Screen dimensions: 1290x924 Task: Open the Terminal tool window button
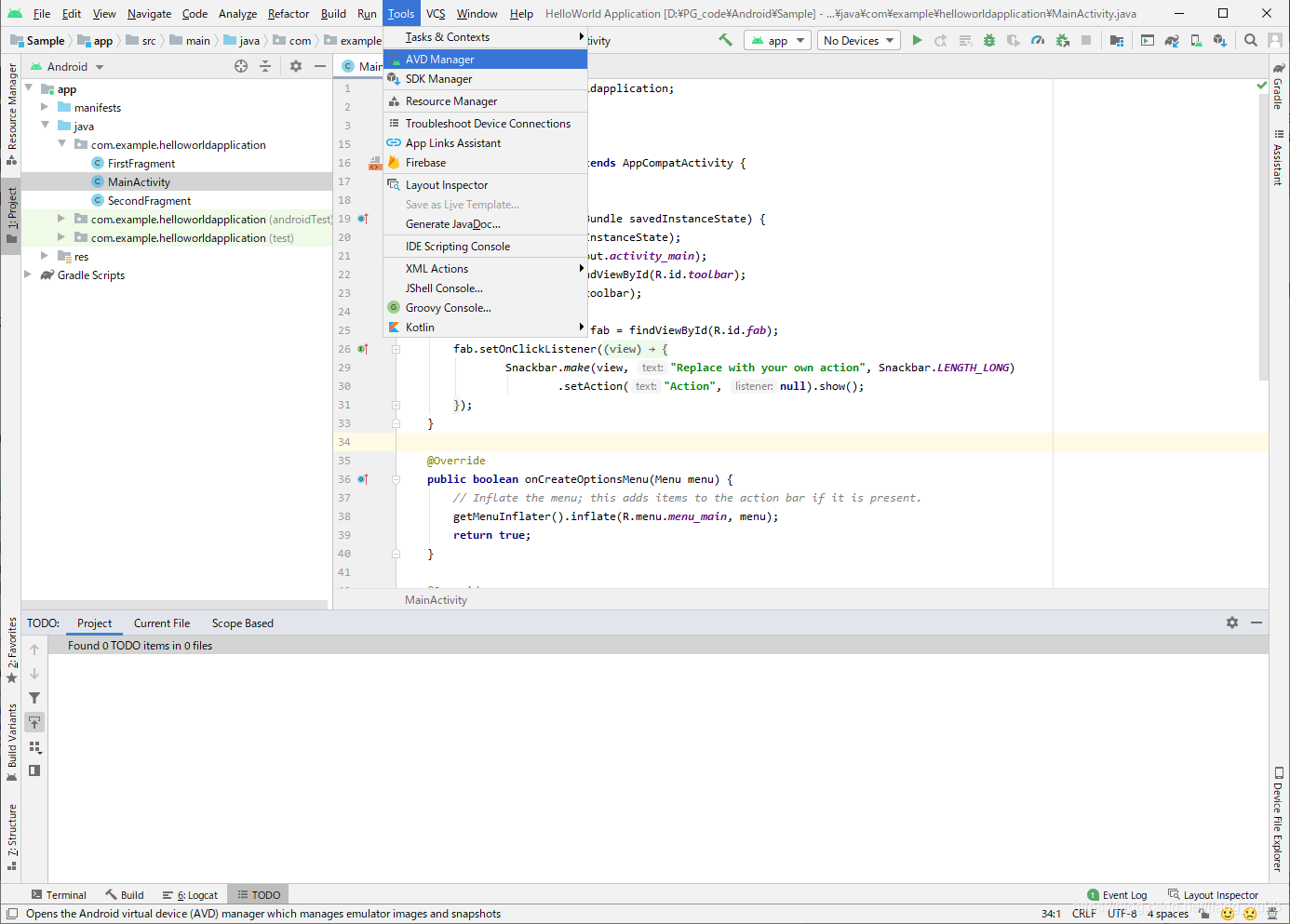click(59, 894)
